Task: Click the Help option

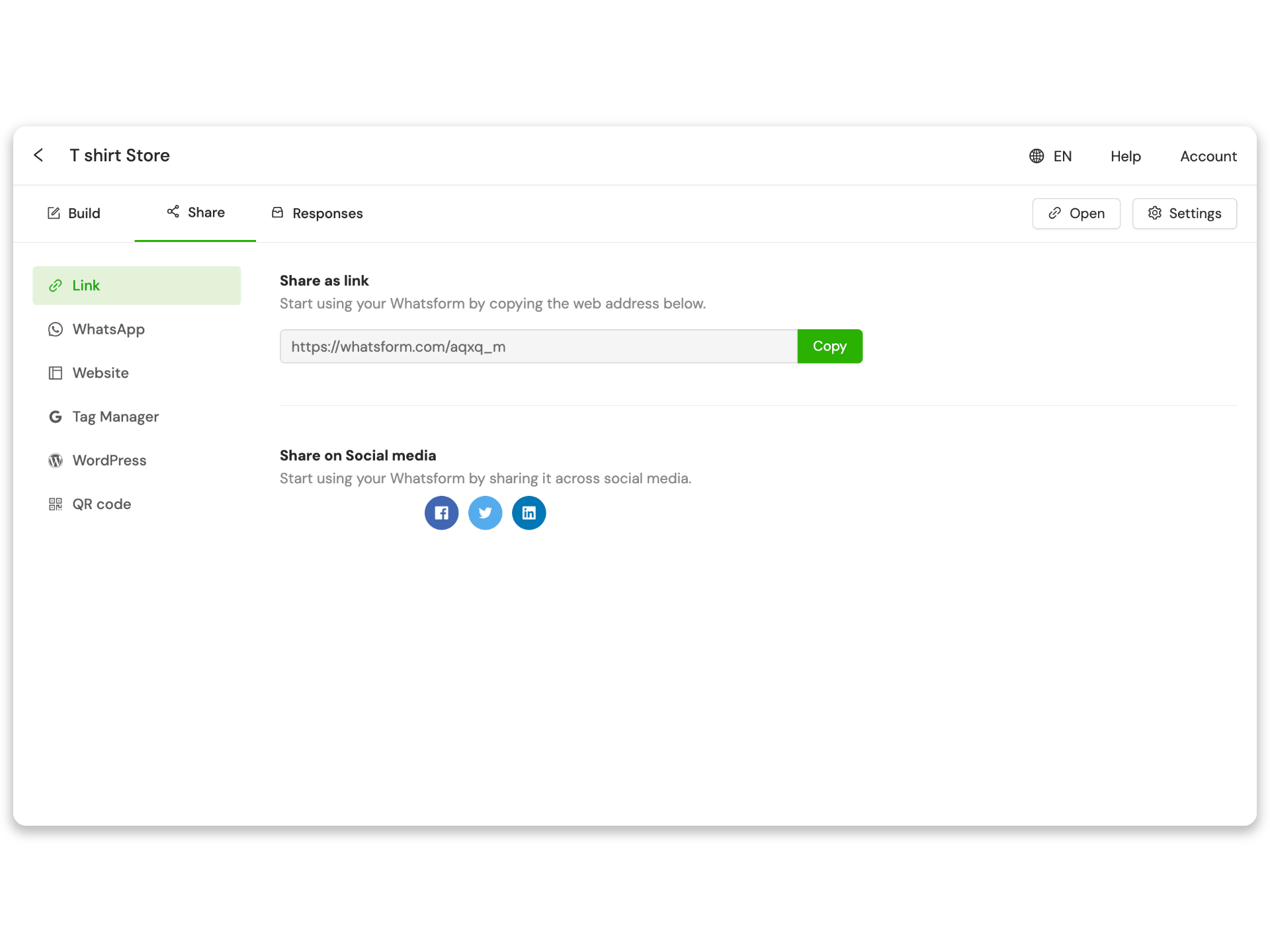Action: (1125, 156)
